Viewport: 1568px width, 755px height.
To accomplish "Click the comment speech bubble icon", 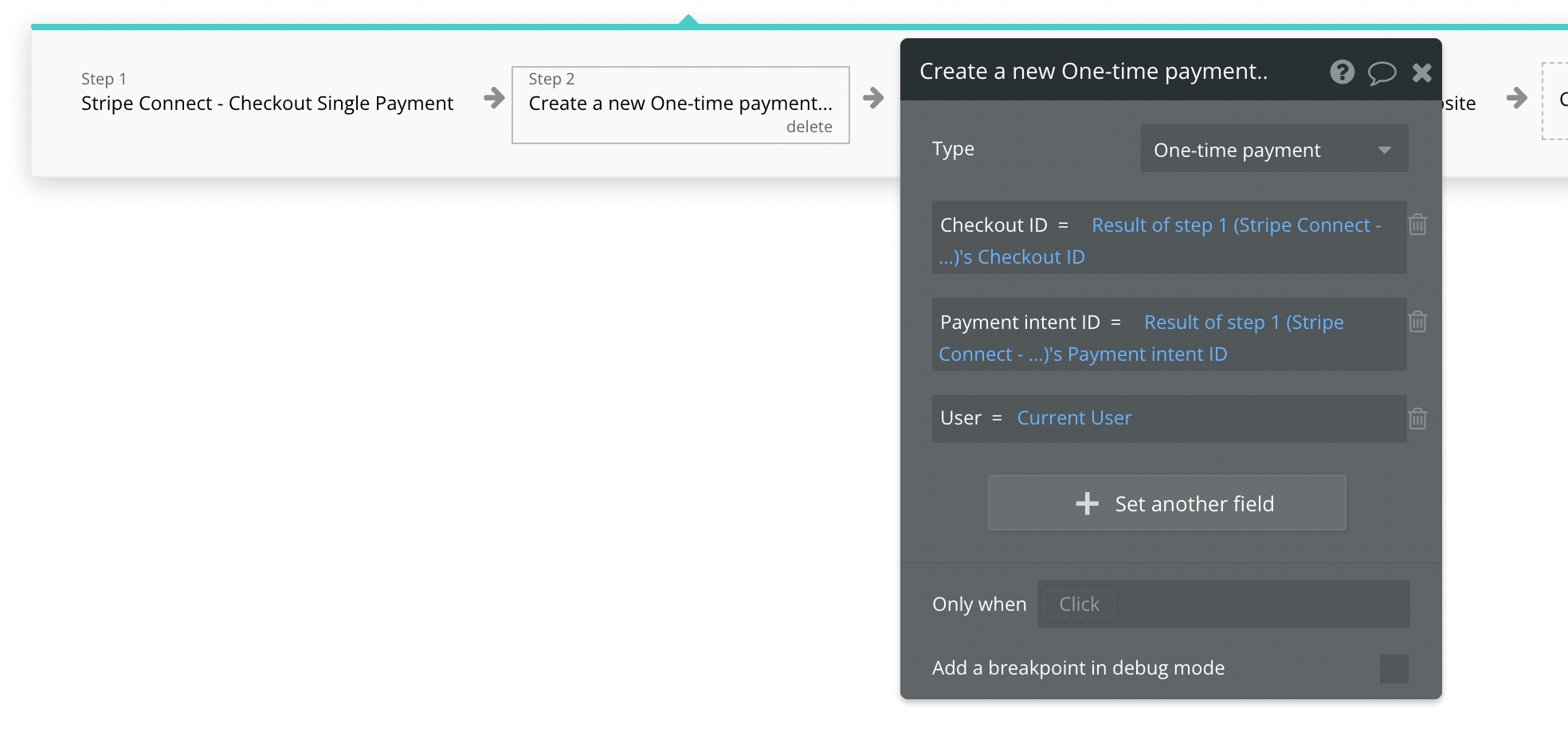I will point(1382,73).
